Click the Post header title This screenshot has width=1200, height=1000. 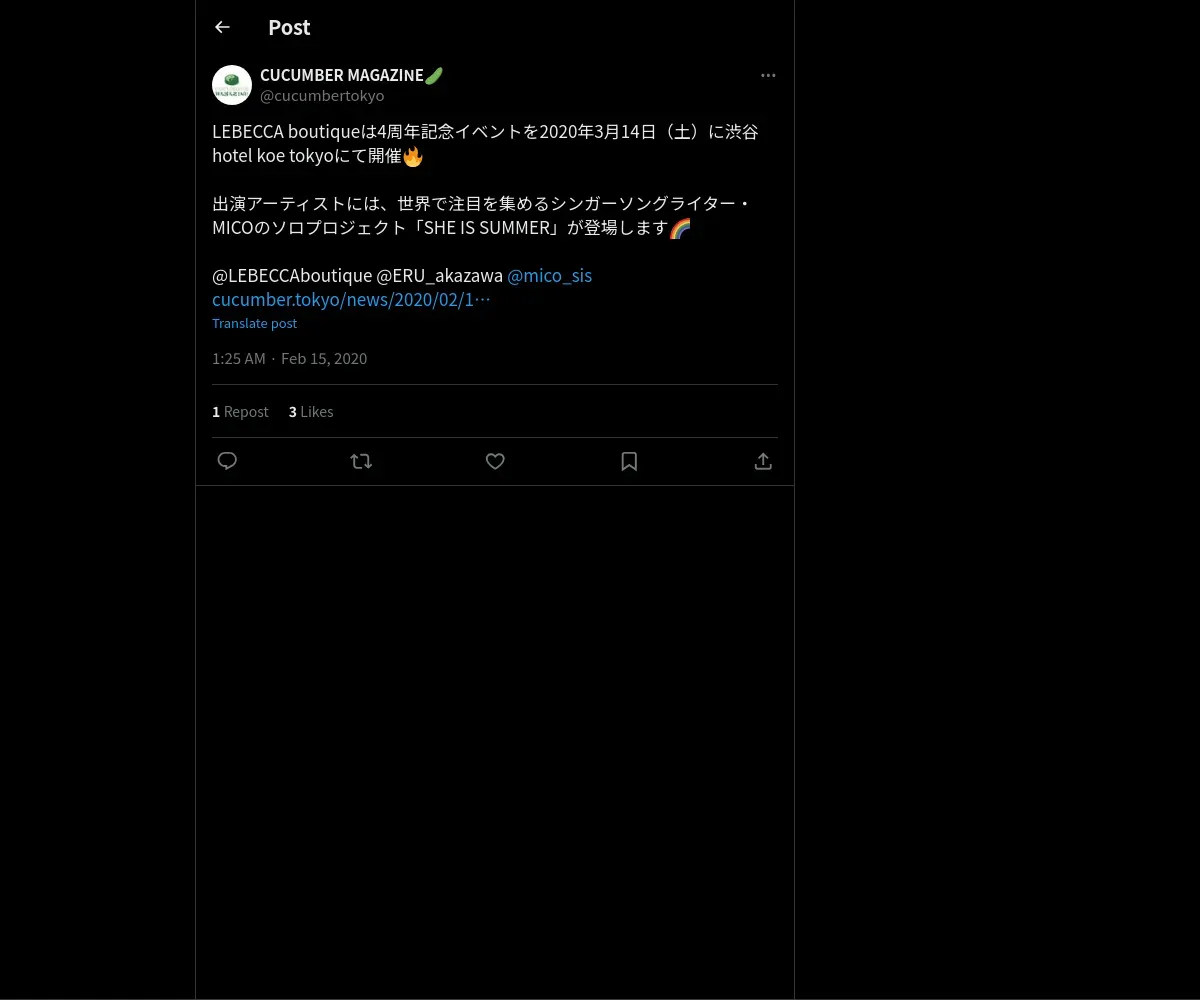[289, 27]
